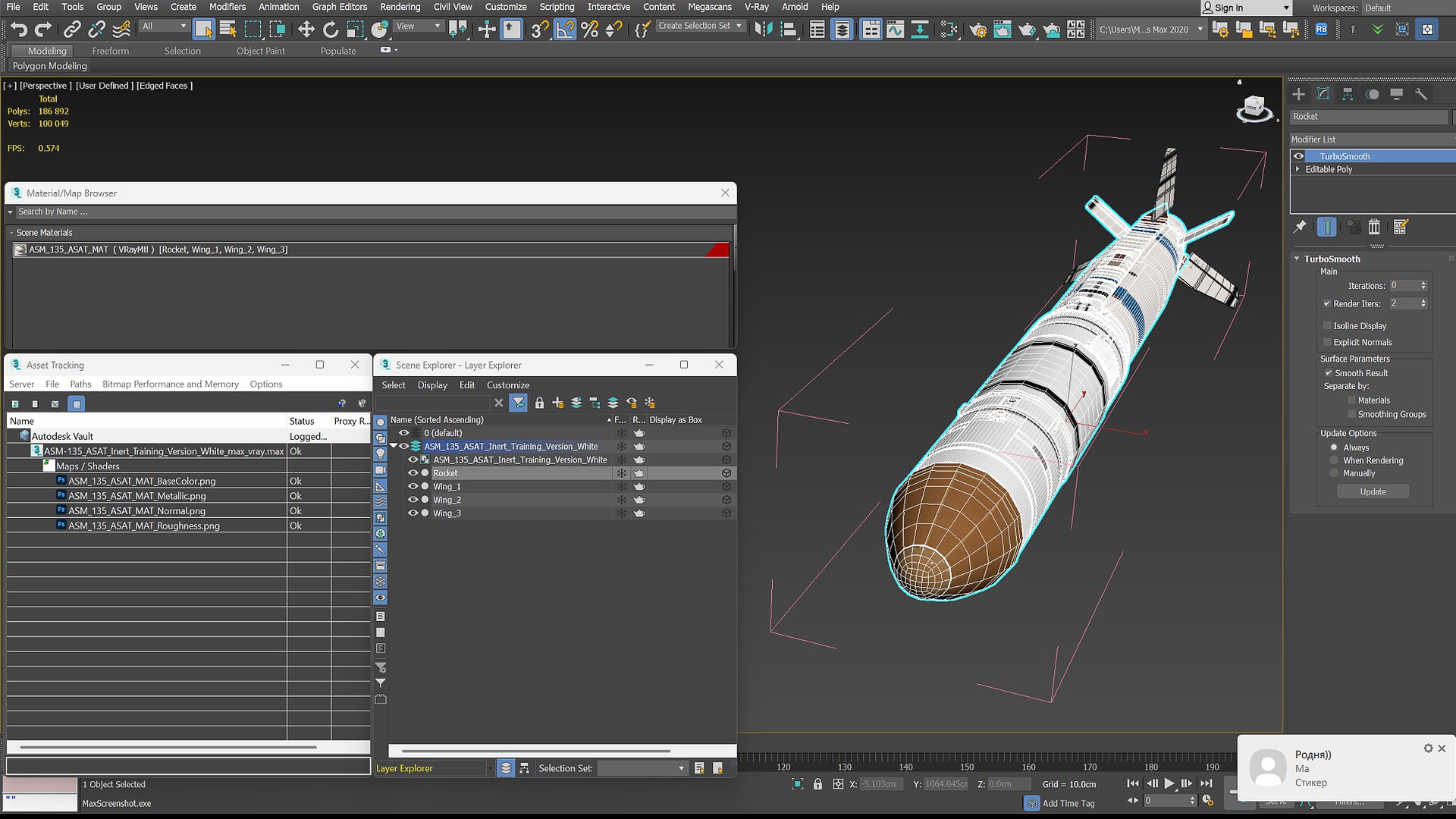Enable Isoline Display checkbox
The height and width of the screenshot is (819, 1456).
coord(1328,325)
